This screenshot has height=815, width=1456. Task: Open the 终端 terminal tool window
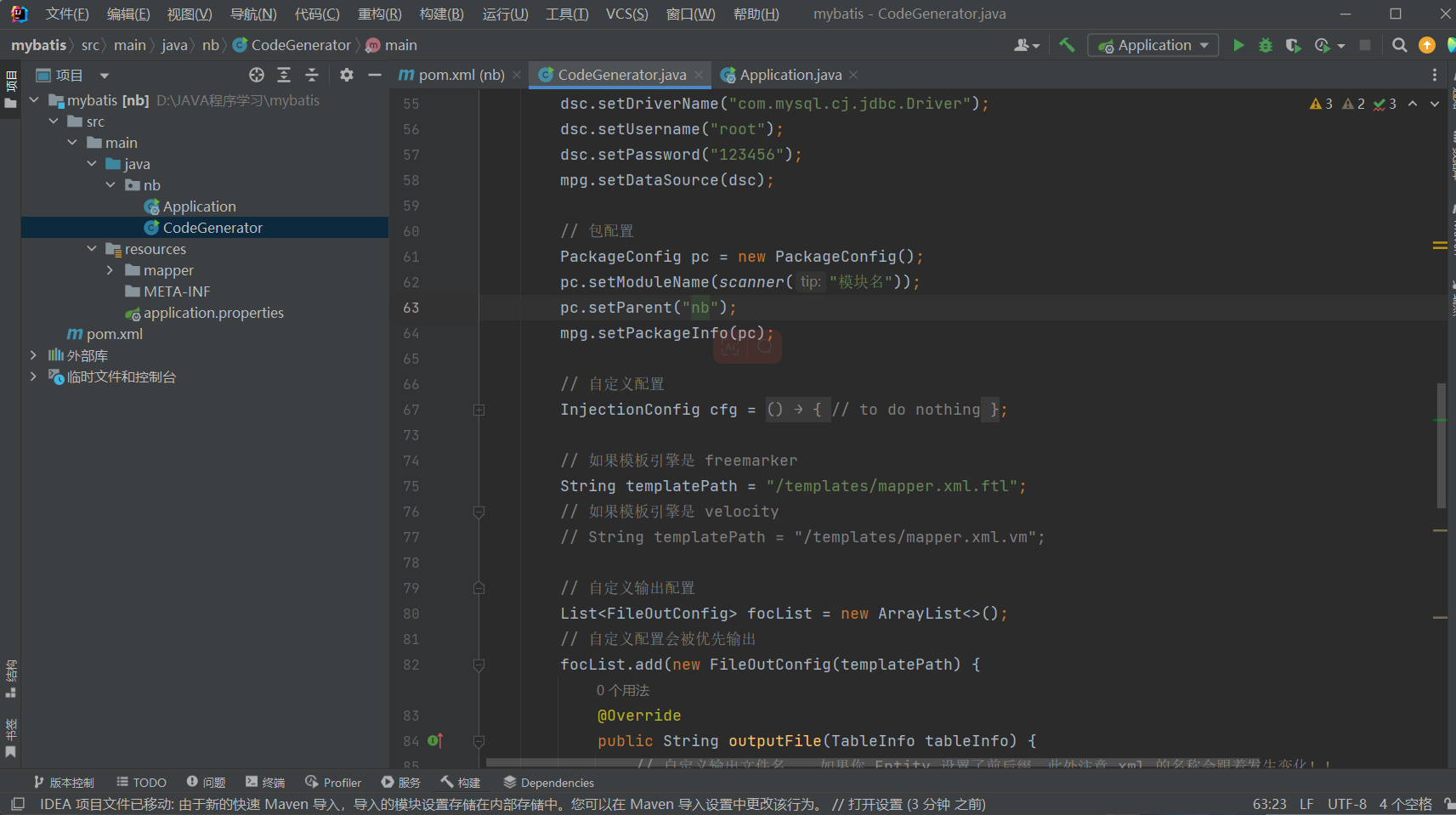pos(265,783)
